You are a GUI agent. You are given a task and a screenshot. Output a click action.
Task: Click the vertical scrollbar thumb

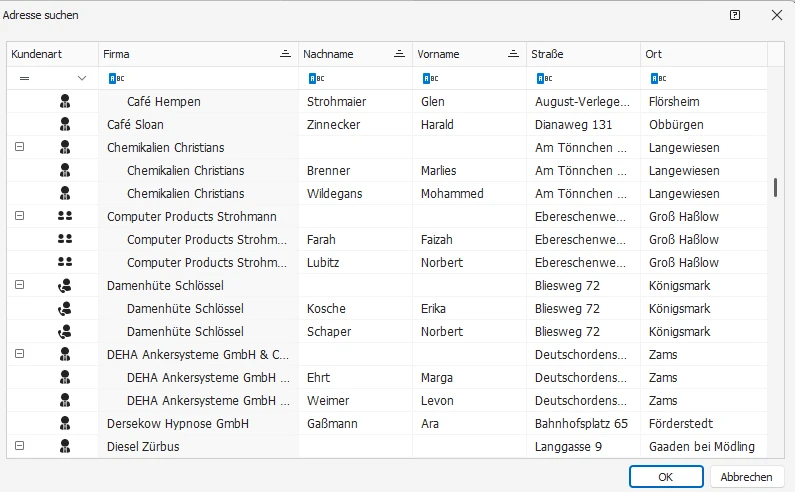775,187
